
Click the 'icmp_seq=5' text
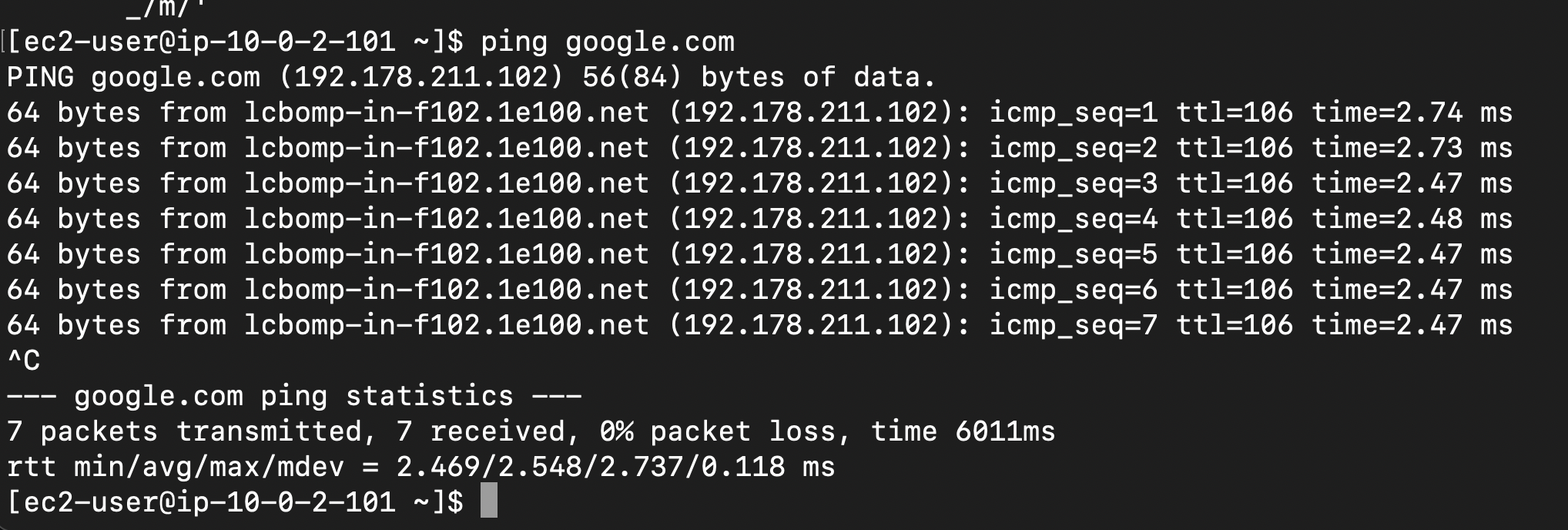(1074, 254)
